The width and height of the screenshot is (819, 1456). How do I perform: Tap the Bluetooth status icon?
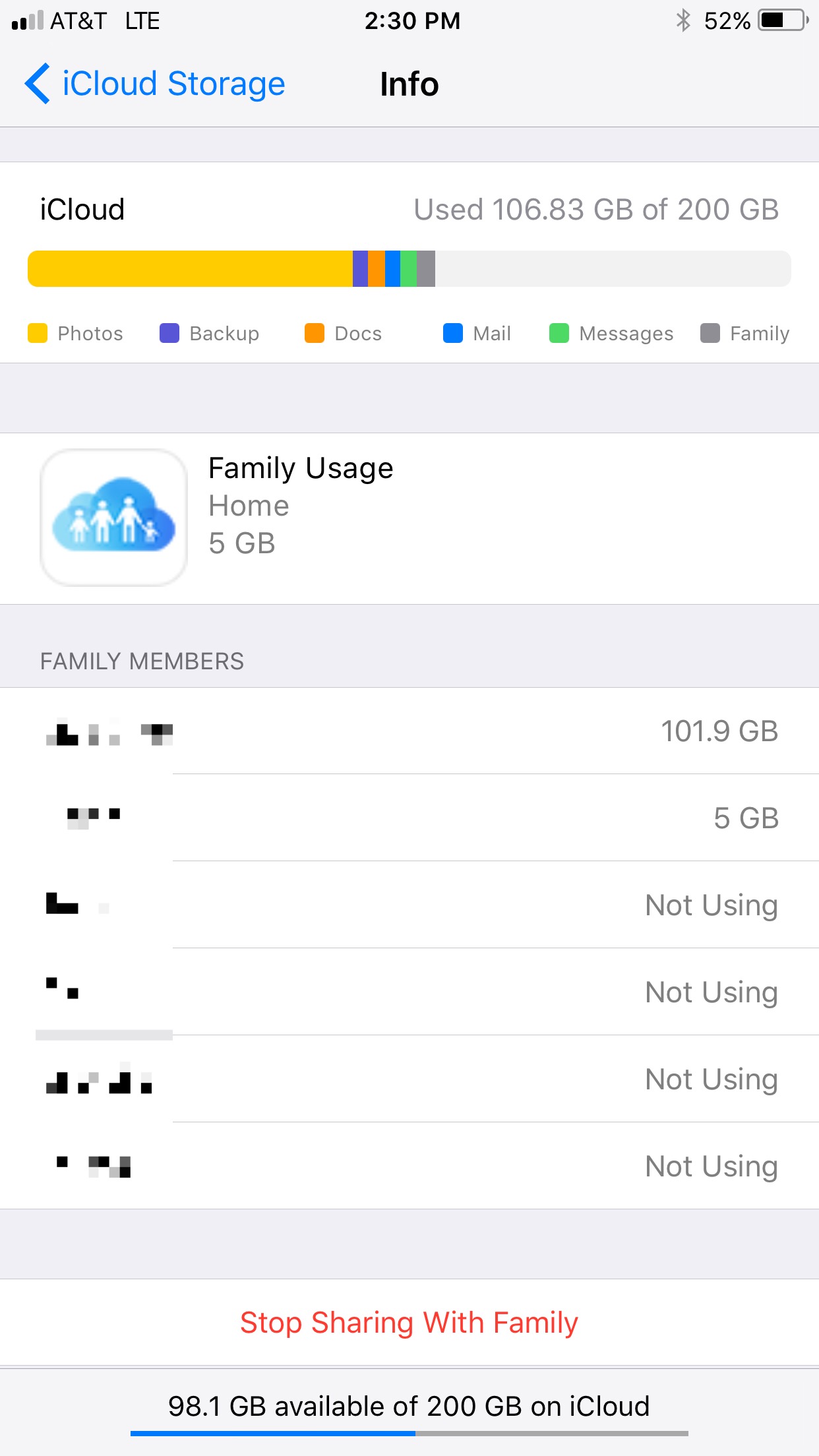[x=683, y=20]
